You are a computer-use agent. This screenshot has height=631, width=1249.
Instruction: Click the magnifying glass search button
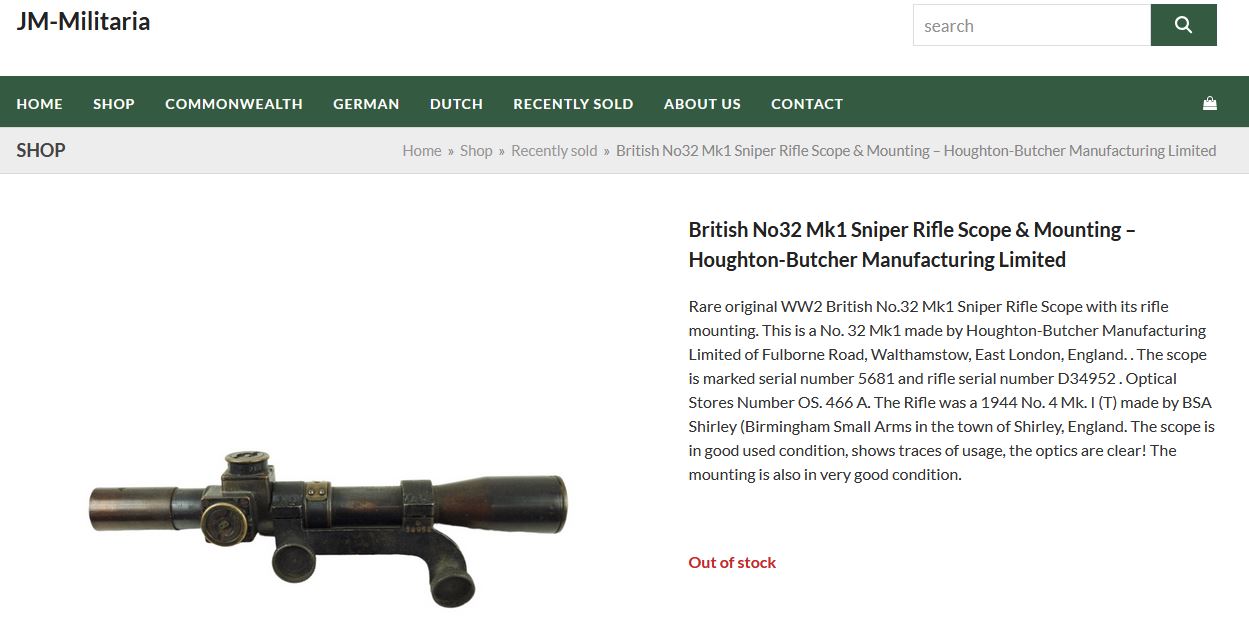click(1183, 25)
